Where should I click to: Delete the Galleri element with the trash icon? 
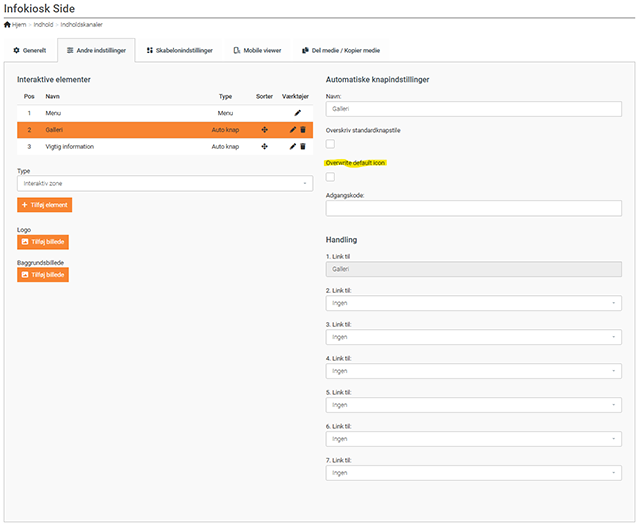302,130
